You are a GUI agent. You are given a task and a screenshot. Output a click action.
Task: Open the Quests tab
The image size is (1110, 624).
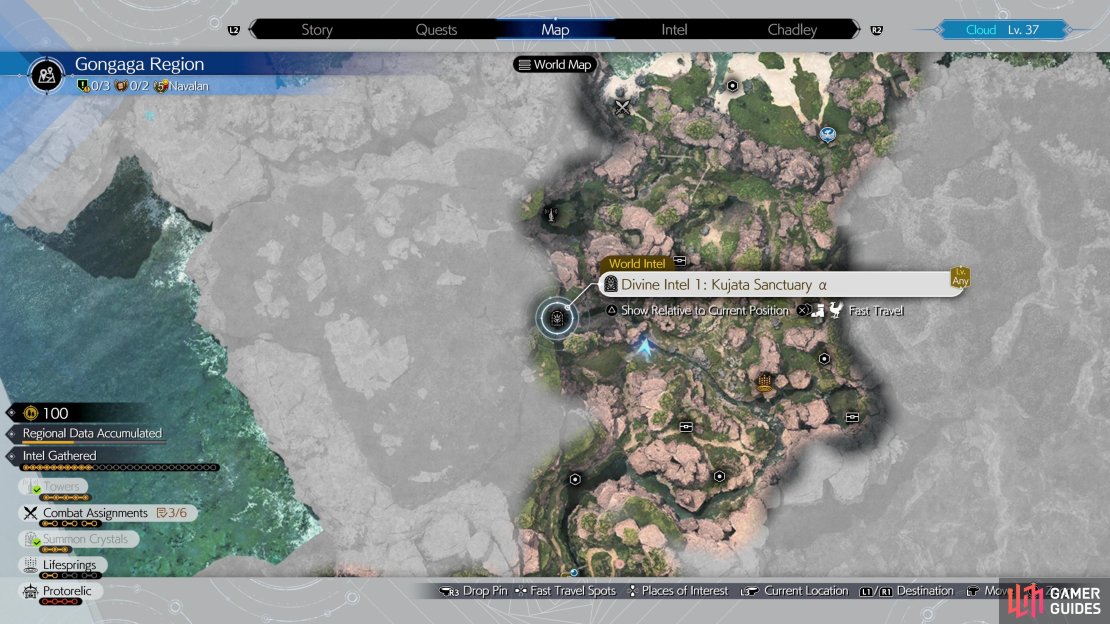[436, 30]
